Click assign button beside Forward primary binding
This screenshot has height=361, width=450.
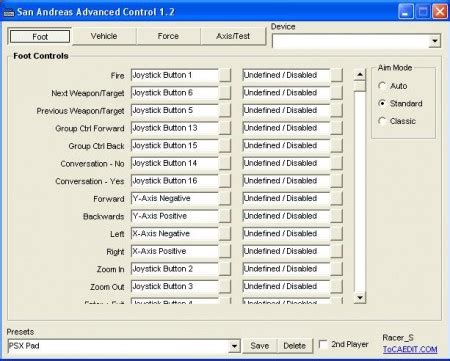[x=225, y=199]
